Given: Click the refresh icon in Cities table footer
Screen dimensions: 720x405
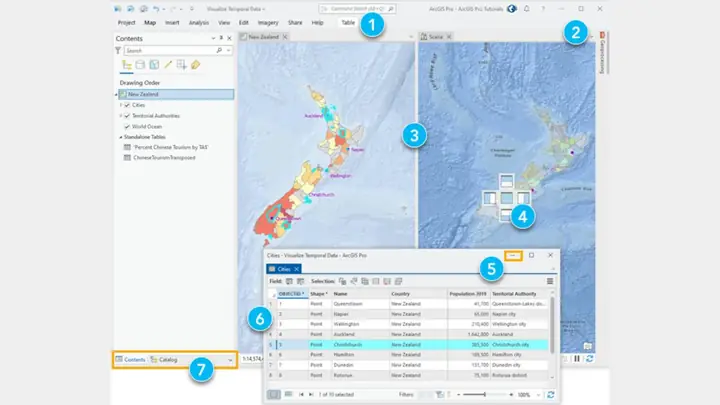Looking at the screenshot, I should pyautogui.click(x=551, y=394).
